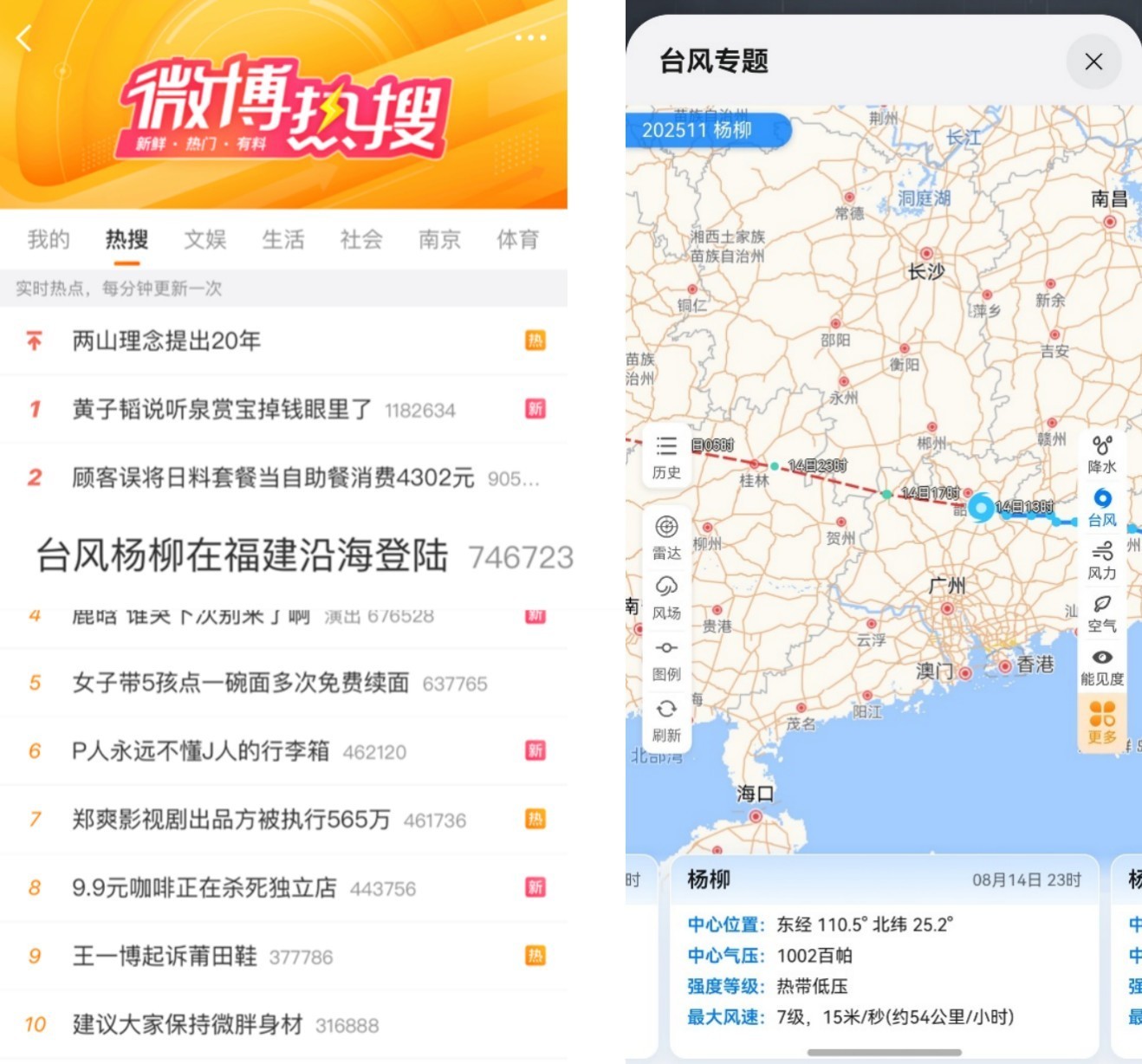This screenshot has width=1142, height=1064.
Task: Expand the 更多 more layers menu
Action: (x=1101, y=723)
